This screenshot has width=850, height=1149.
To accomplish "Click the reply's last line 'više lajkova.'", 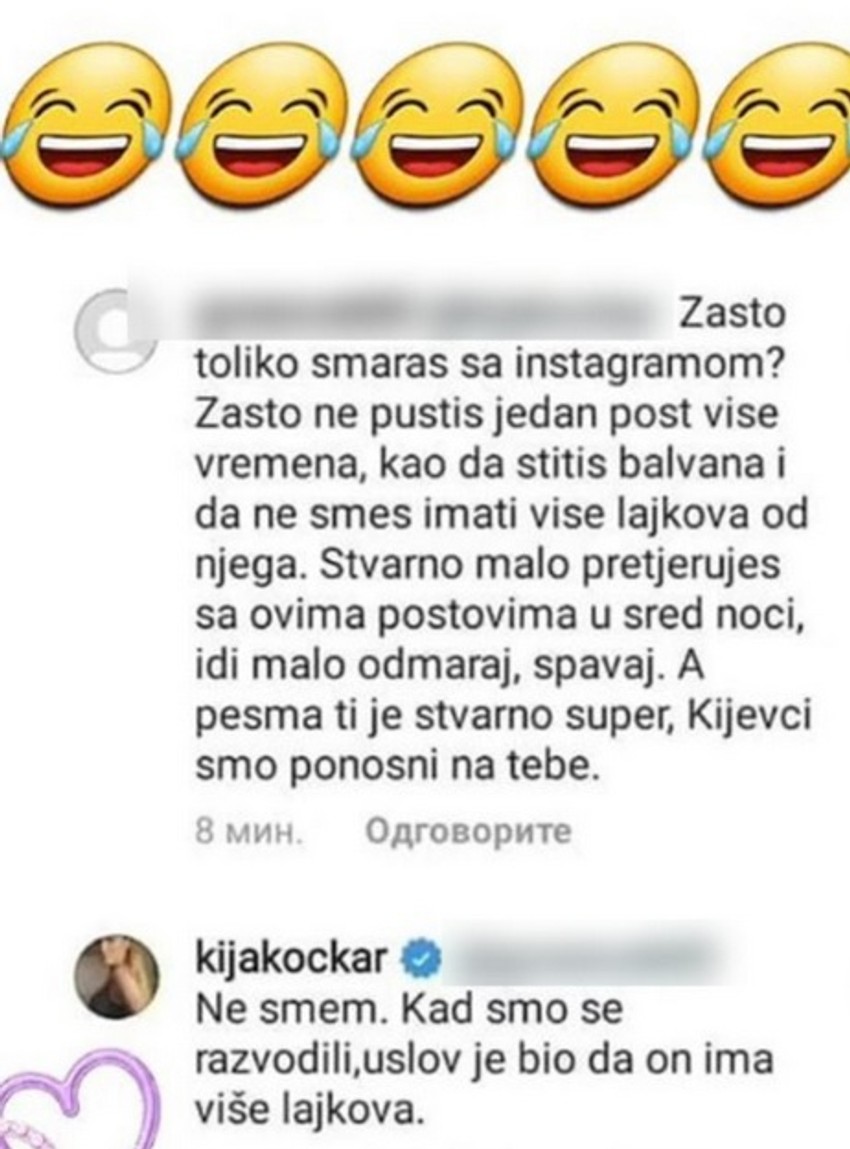I will coord(310,1113).
